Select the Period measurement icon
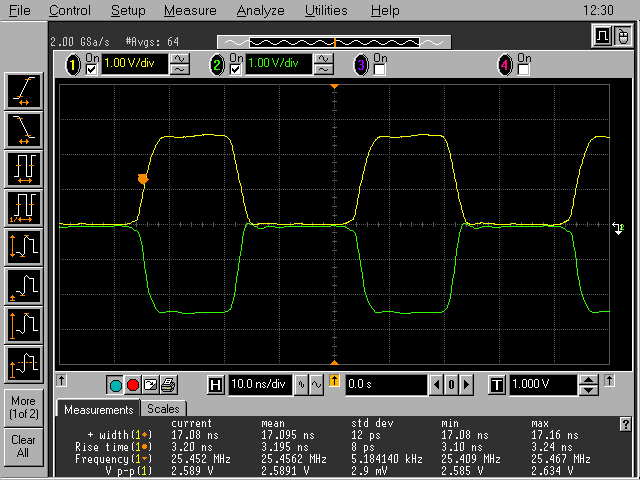Viewport: 640px width, 480px height. coord(24,169)
